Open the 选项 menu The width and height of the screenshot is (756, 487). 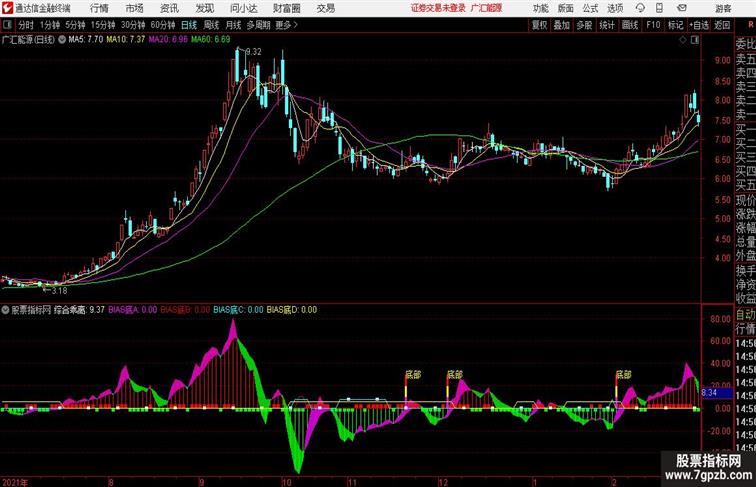(615, 8)
